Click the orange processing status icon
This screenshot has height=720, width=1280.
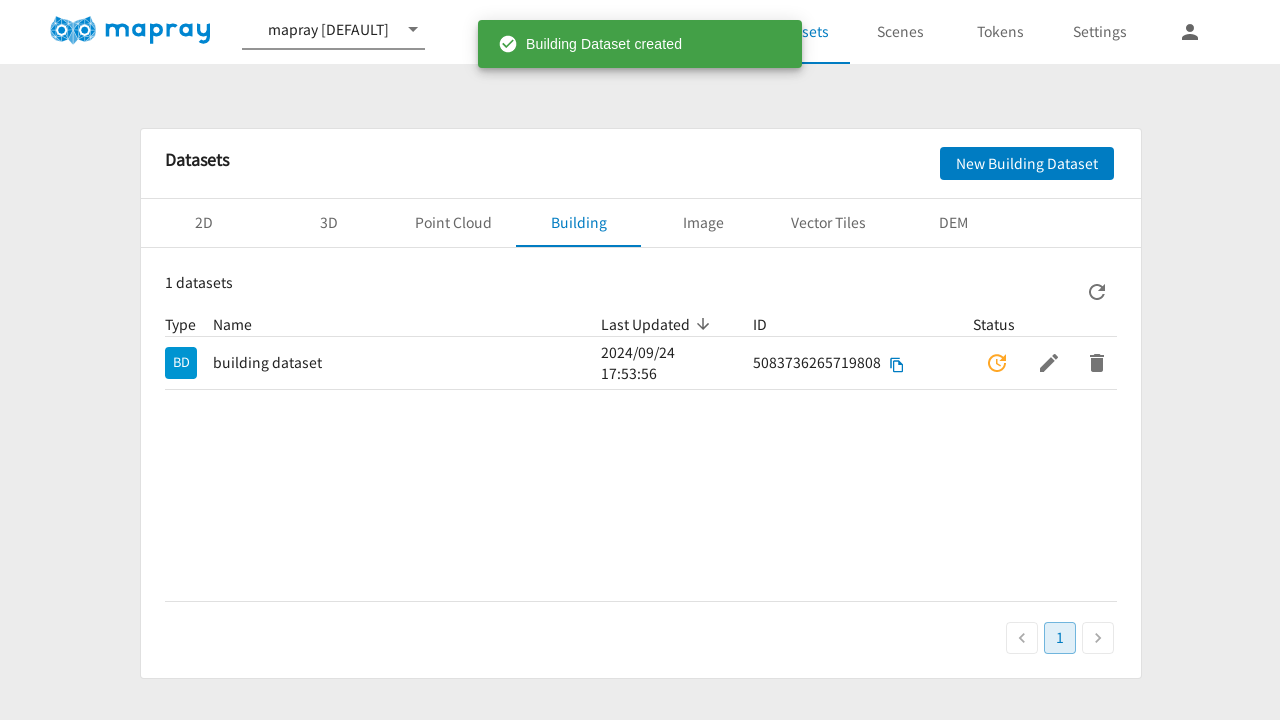point(996,363)
